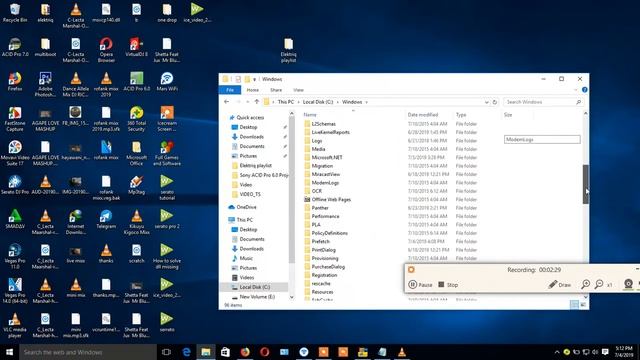Select the Prefetch folder row
Screen dimensions: 640x360
320,242
